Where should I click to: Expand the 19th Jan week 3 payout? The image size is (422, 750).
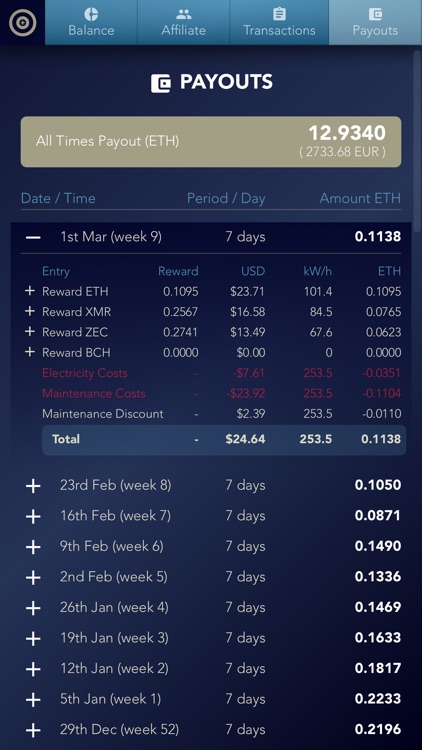pos(33,639)
